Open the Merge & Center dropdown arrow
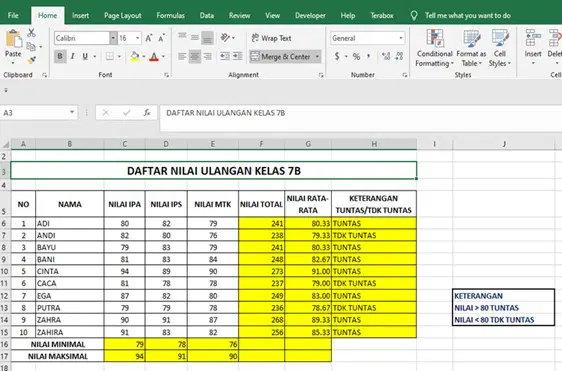The image size is (562, 371). coord(317,56)
